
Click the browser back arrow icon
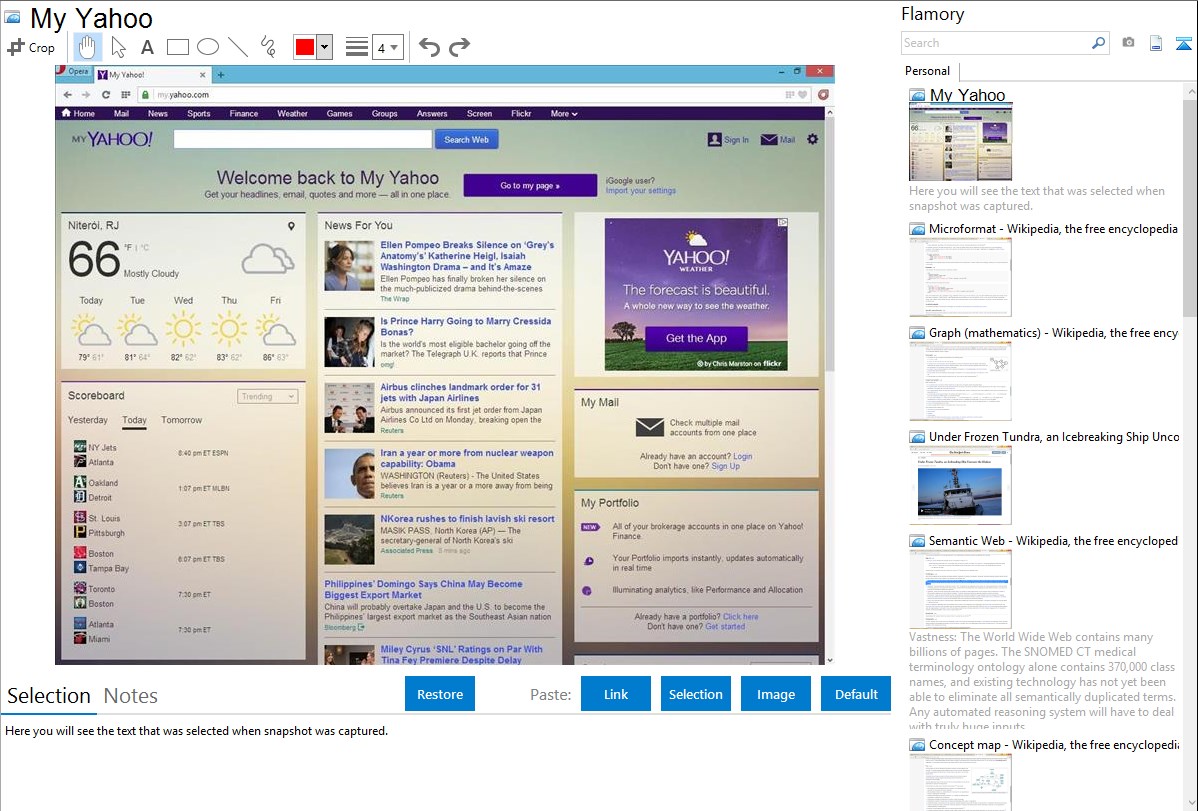pos(67,95)
